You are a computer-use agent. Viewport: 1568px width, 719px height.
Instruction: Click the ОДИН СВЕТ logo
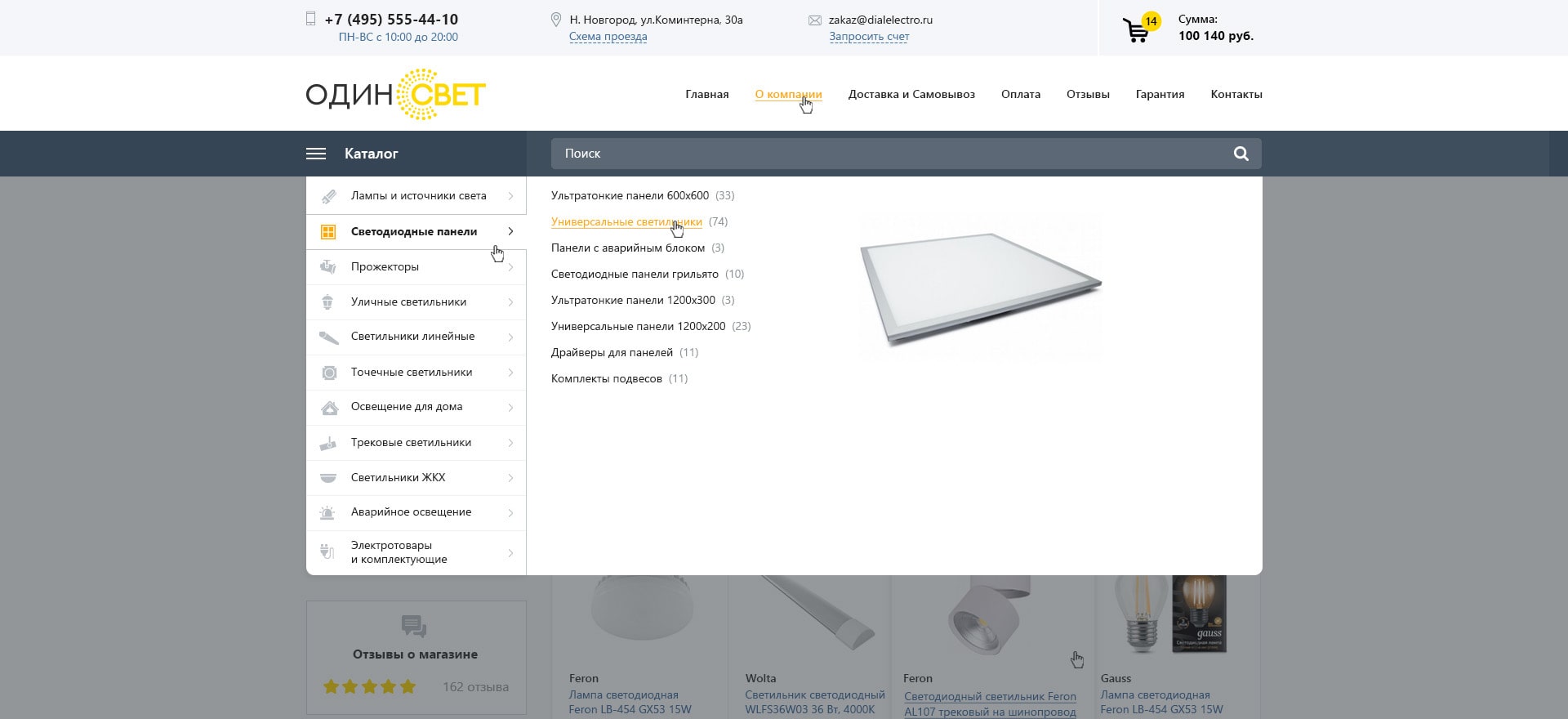(396, 95)
